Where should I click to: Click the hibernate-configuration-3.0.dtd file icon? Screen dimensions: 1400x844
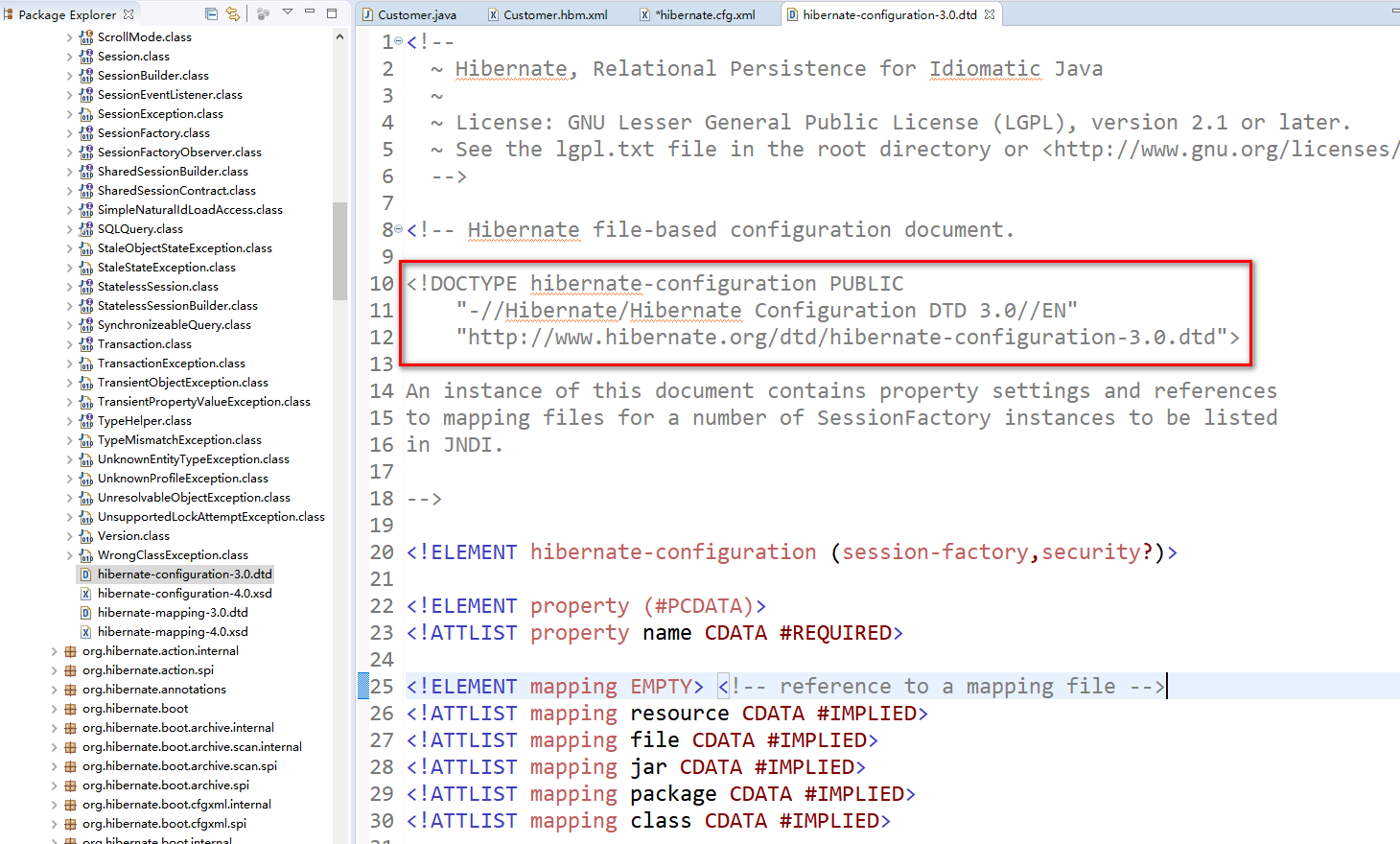tap(85, 574)
